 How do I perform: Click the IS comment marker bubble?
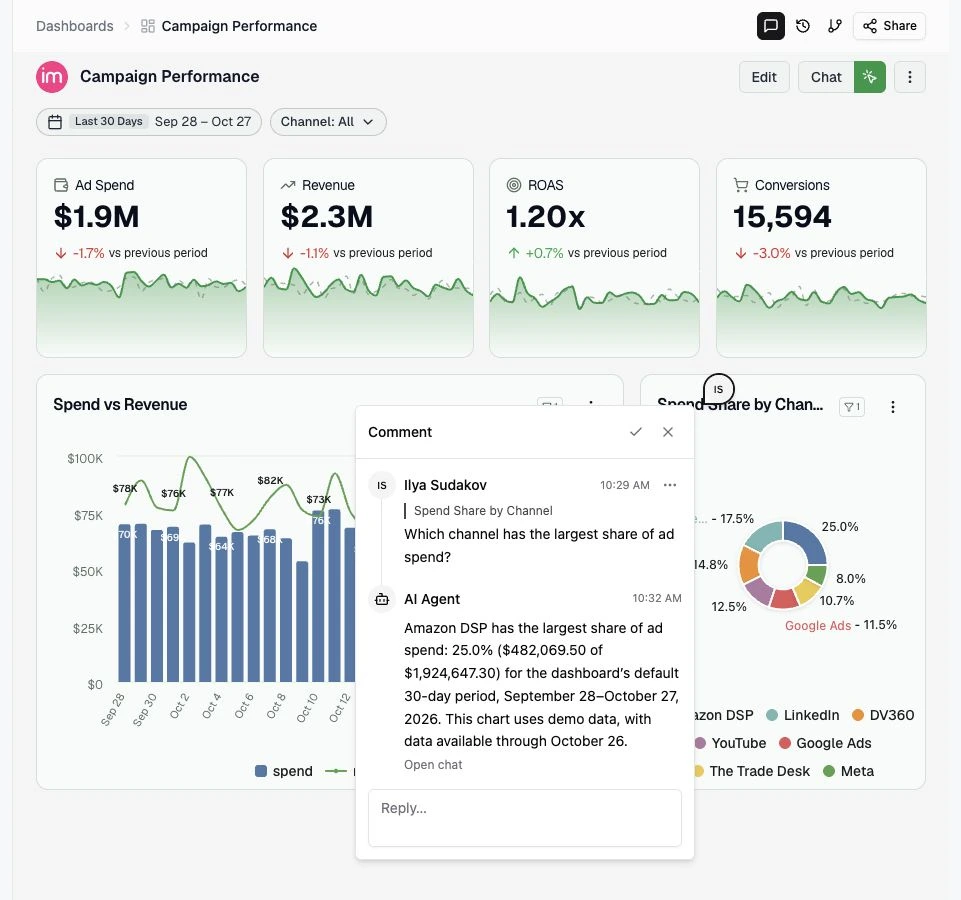point(718,389)
